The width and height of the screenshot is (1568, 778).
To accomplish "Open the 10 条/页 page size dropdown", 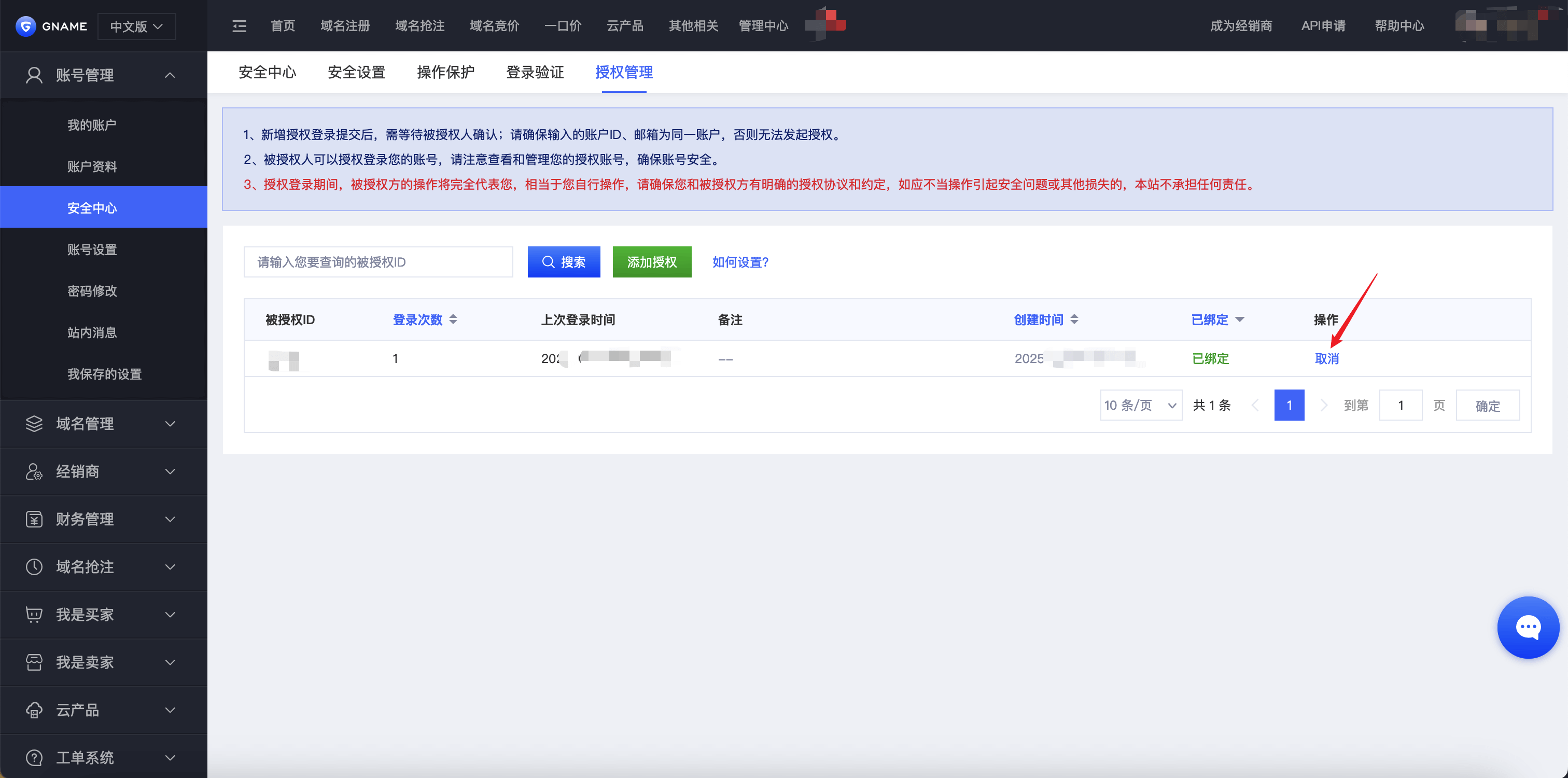I will [1141, 406].
